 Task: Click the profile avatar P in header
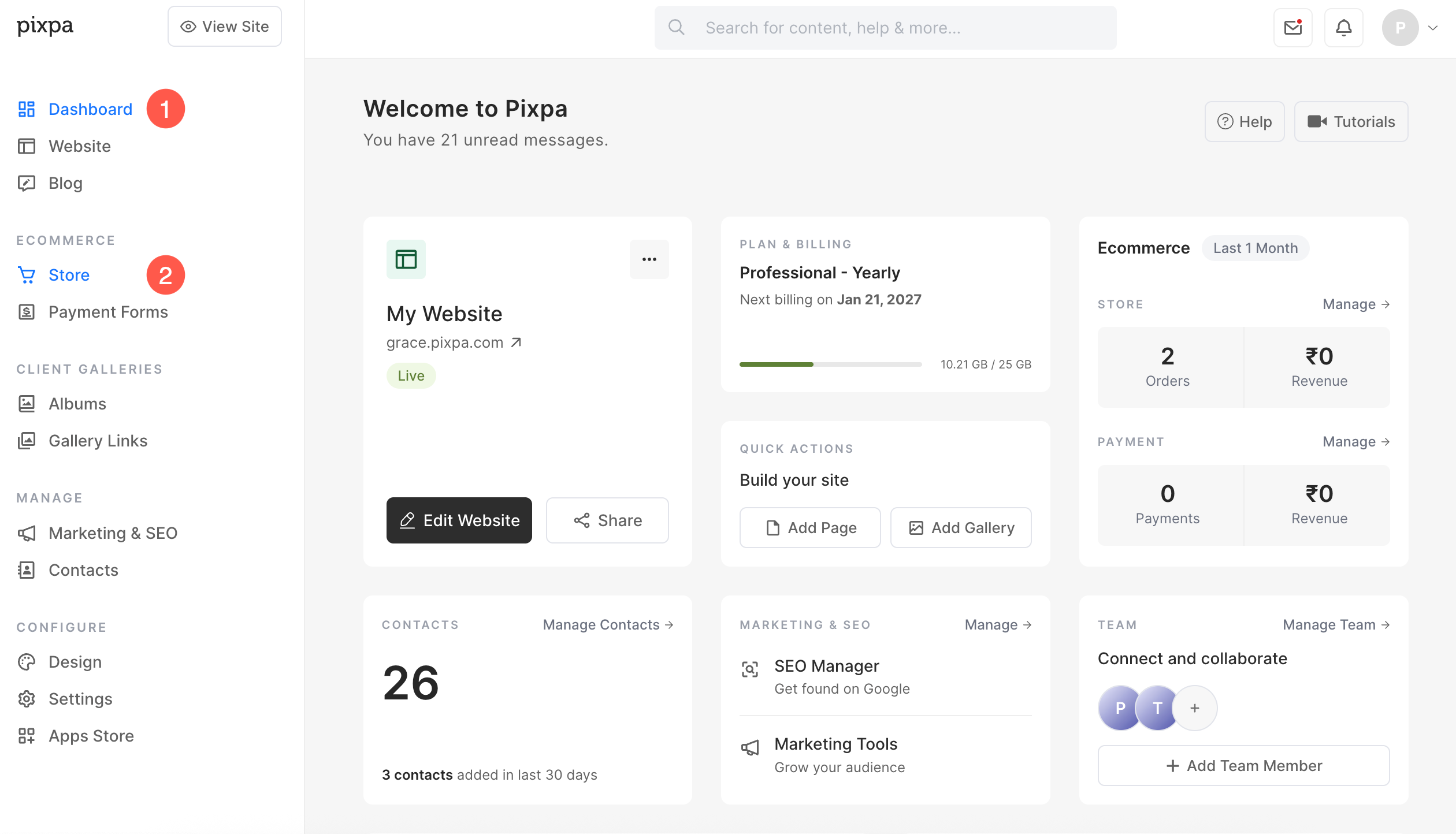pyautogui.click(x=1400, y=27)
